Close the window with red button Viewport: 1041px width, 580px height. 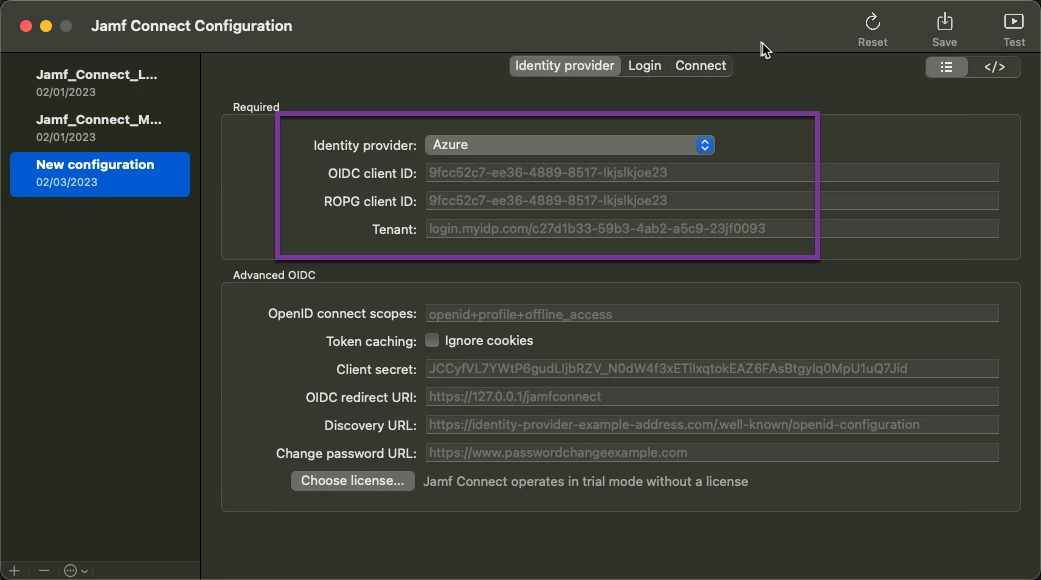click(x=26, y=26)
